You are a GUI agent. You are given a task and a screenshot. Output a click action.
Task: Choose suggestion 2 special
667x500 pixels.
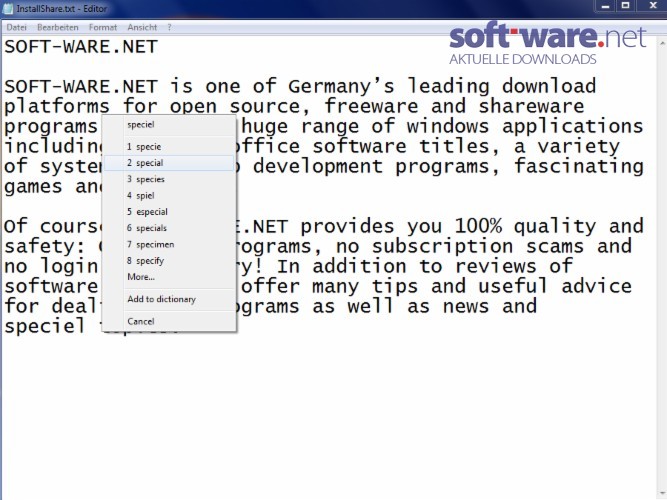(169, 163)
